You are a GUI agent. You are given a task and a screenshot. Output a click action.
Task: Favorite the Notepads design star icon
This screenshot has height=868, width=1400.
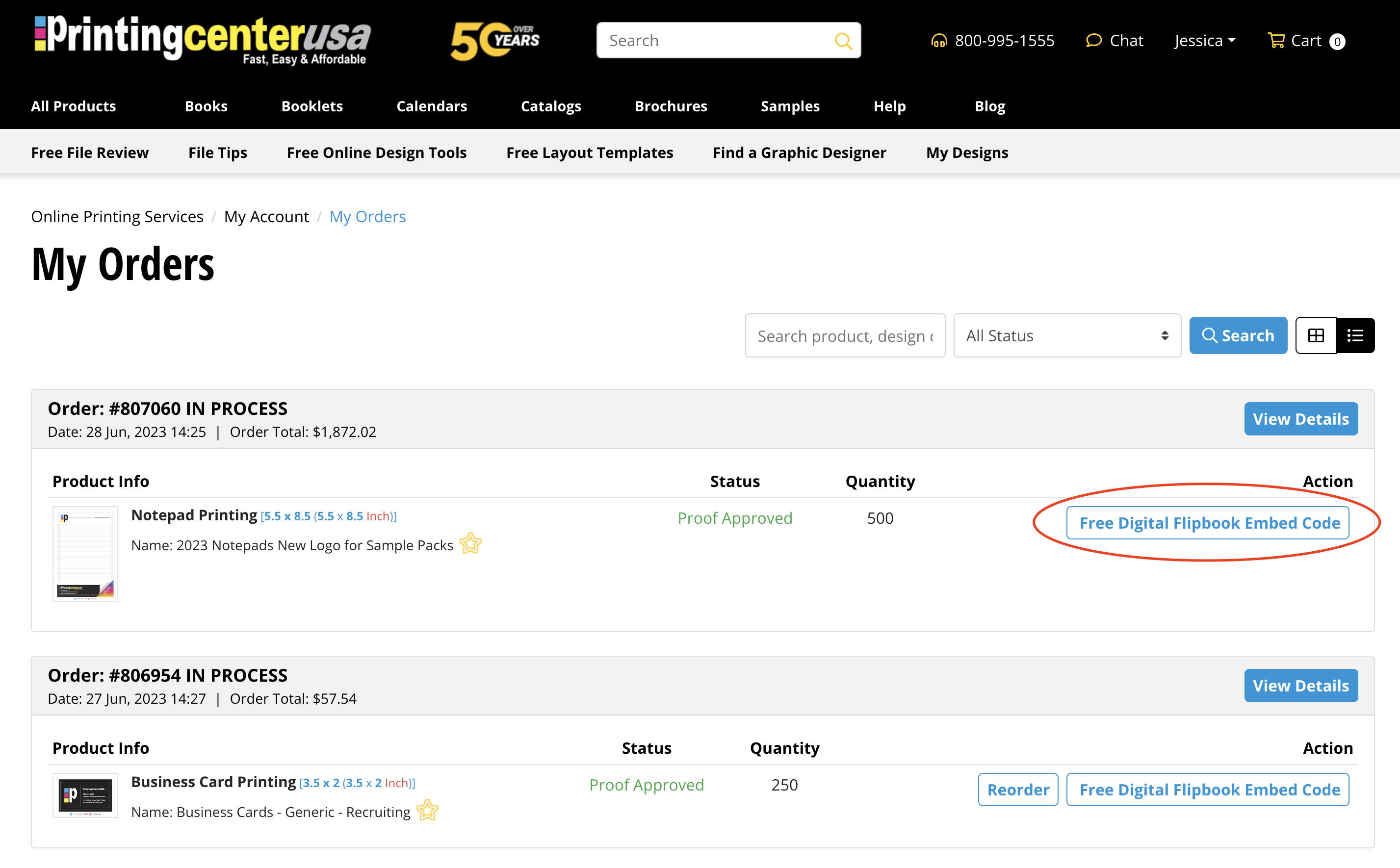point(470,544)
